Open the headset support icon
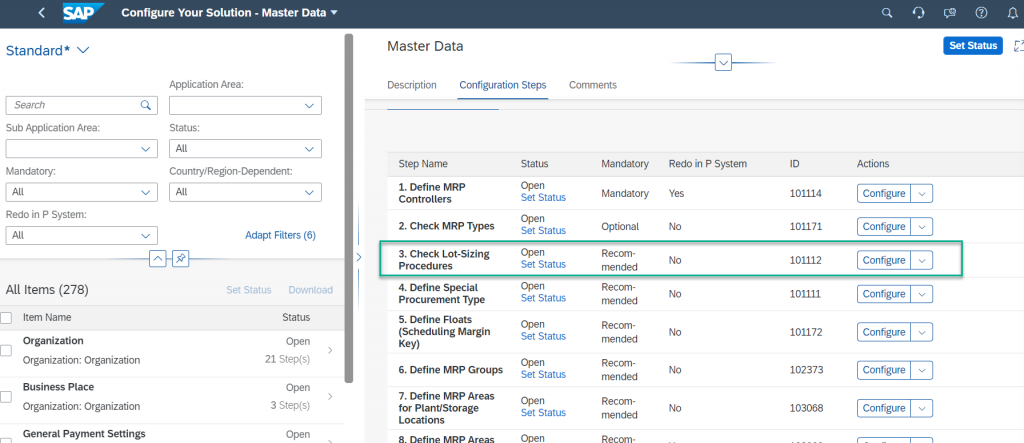 [918, 12]
